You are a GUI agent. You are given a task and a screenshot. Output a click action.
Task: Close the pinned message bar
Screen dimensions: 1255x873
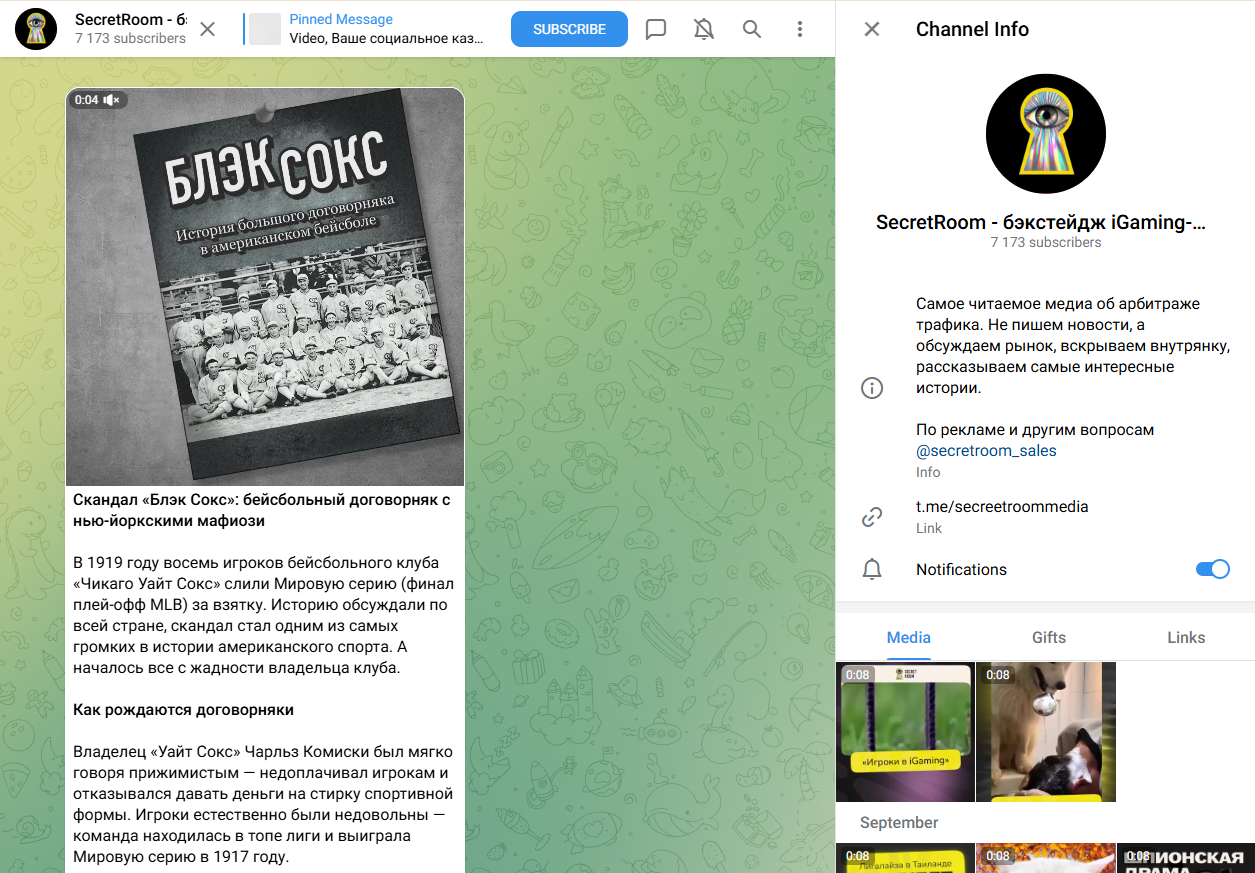point(207,29)
